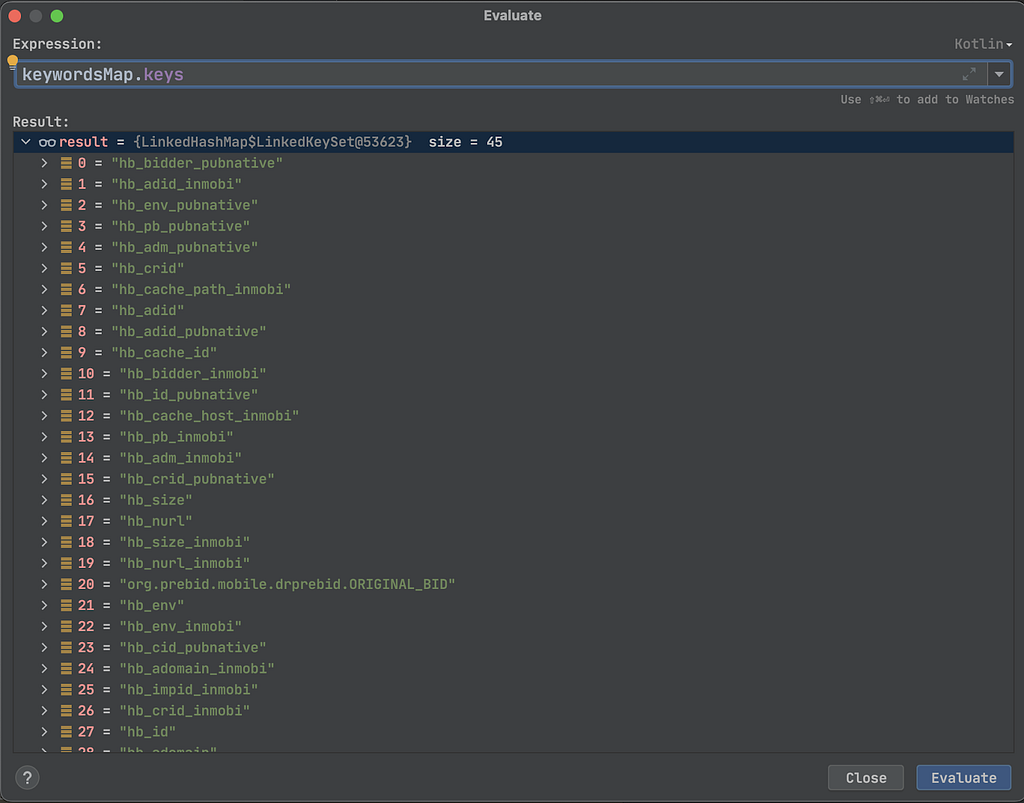The width and height of the screenshot is (1024, 803).
Task: Click the glasses icon beside result
Action: point(47,142)
